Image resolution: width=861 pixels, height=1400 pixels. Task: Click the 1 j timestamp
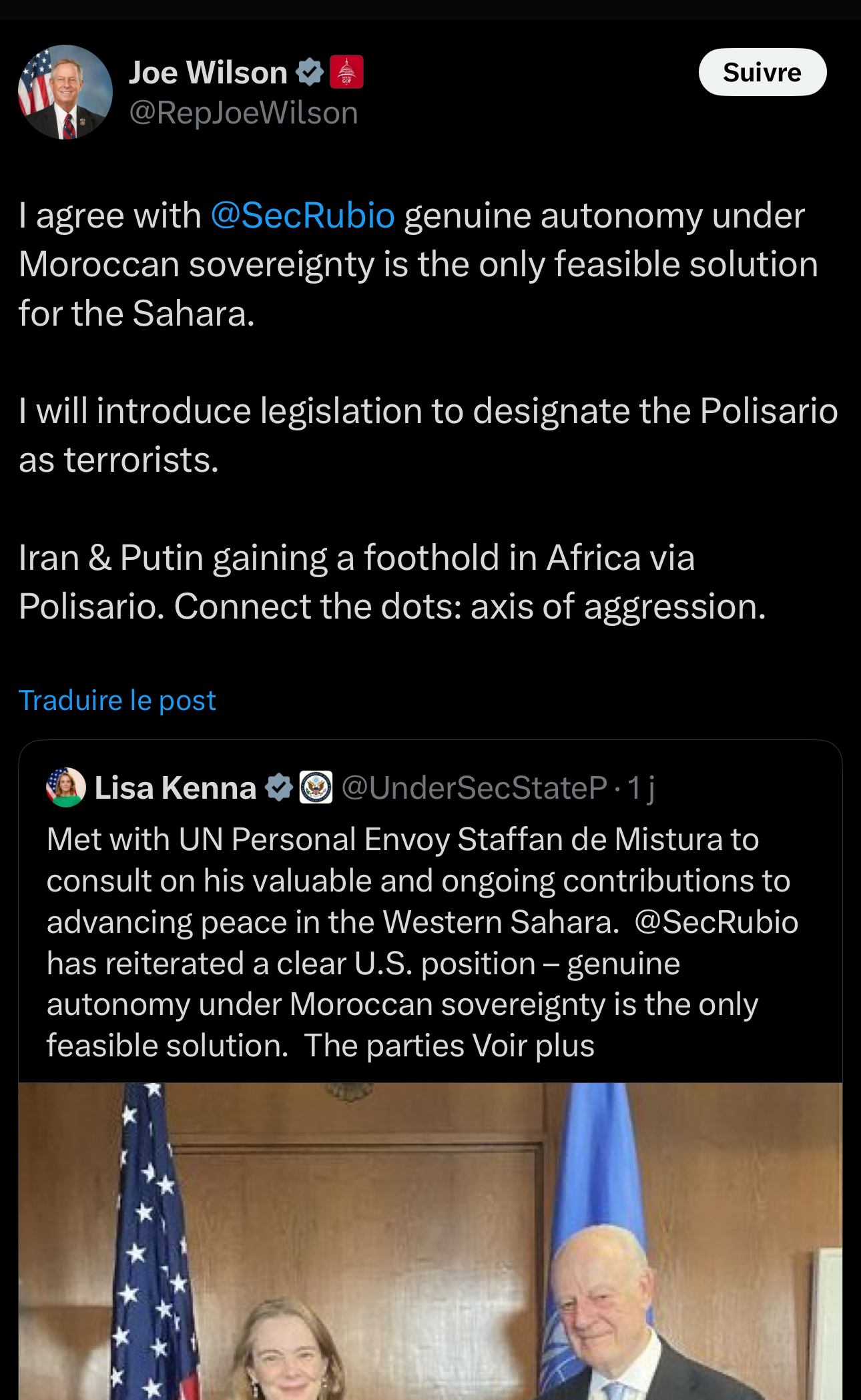tap(641, 788)
